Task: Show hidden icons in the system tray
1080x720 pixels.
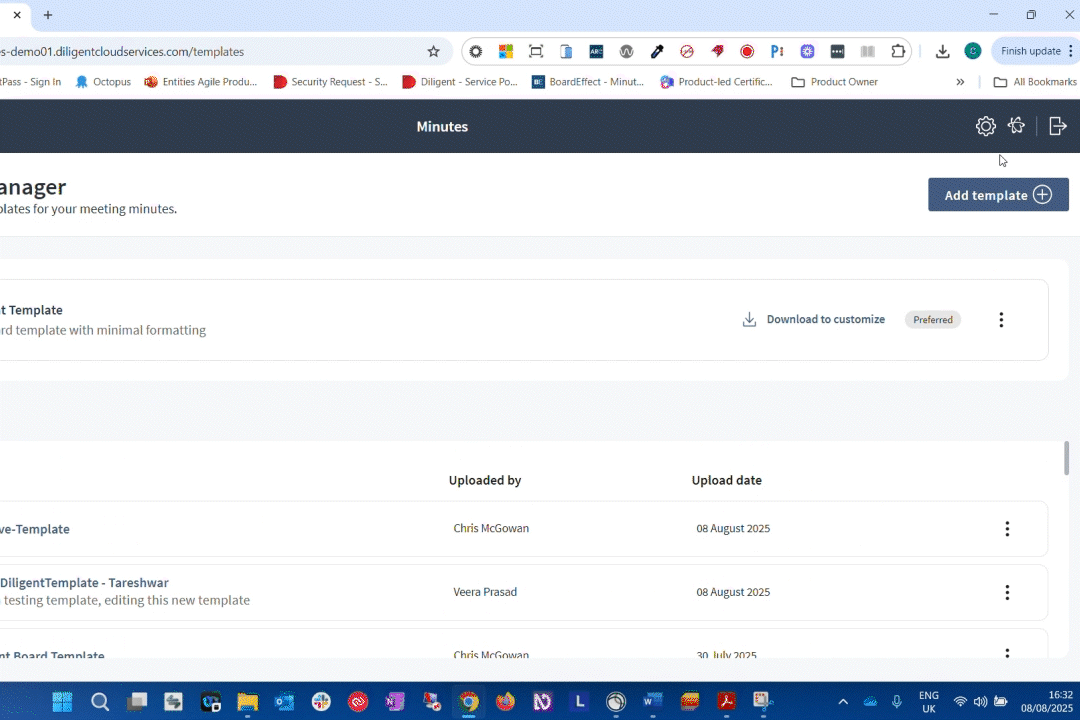Action: tap(843, 701)
